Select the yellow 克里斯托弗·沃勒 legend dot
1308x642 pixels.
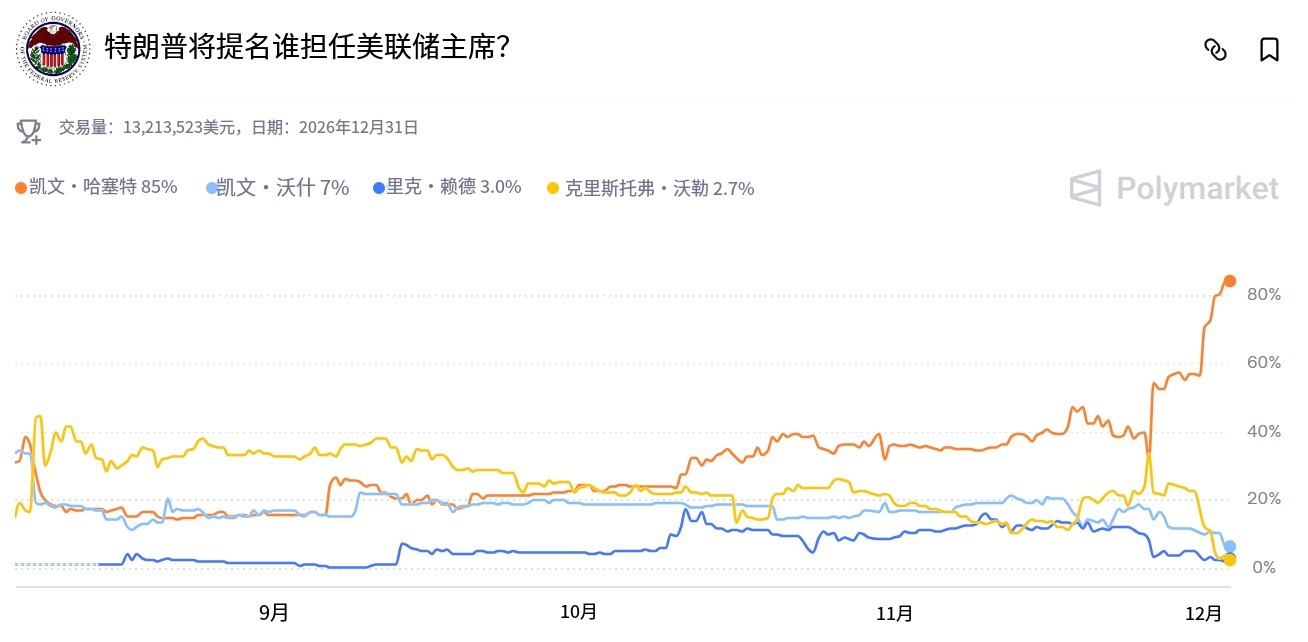point(553,187)
